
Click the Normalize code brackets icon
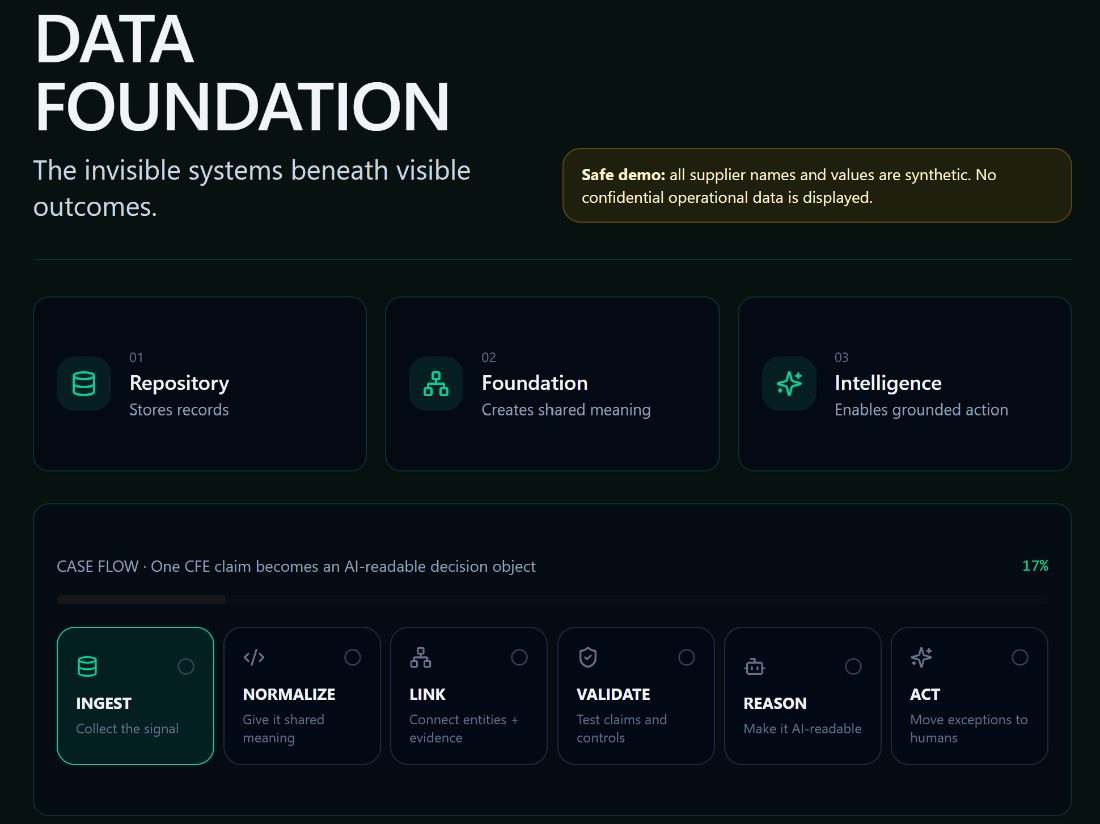pyautogui.click(x=254, y=657)
